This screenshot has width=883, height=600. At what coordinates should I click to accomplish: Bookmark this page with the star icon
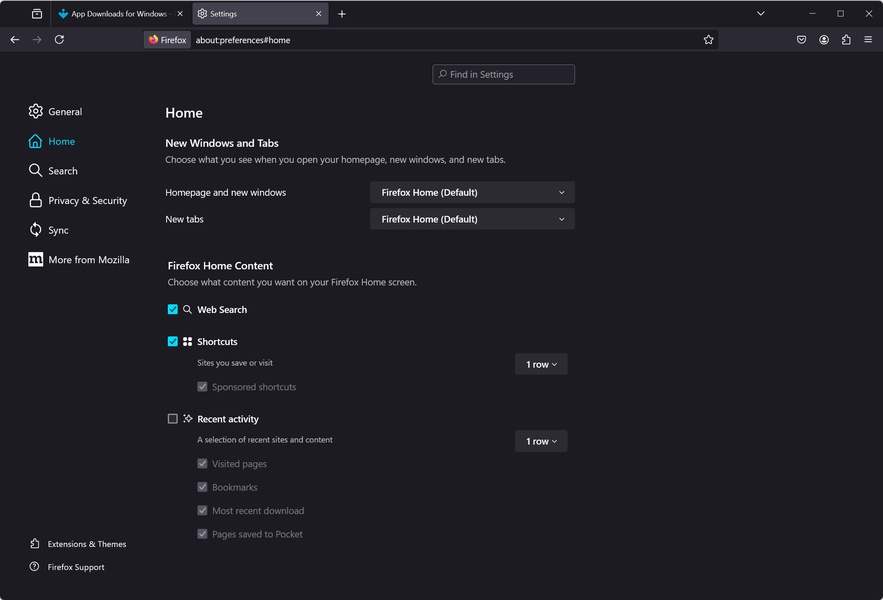tap(708, 40)
